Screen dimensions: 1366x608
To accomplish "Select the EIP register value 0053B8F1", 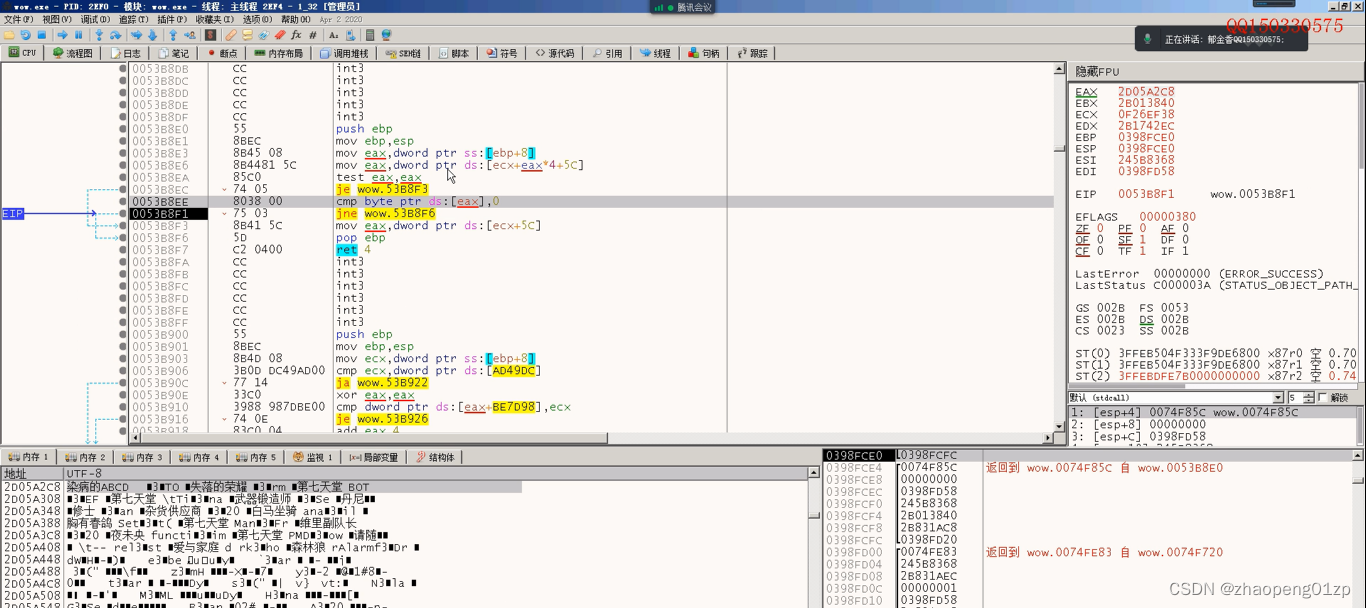I will 1146,194.
